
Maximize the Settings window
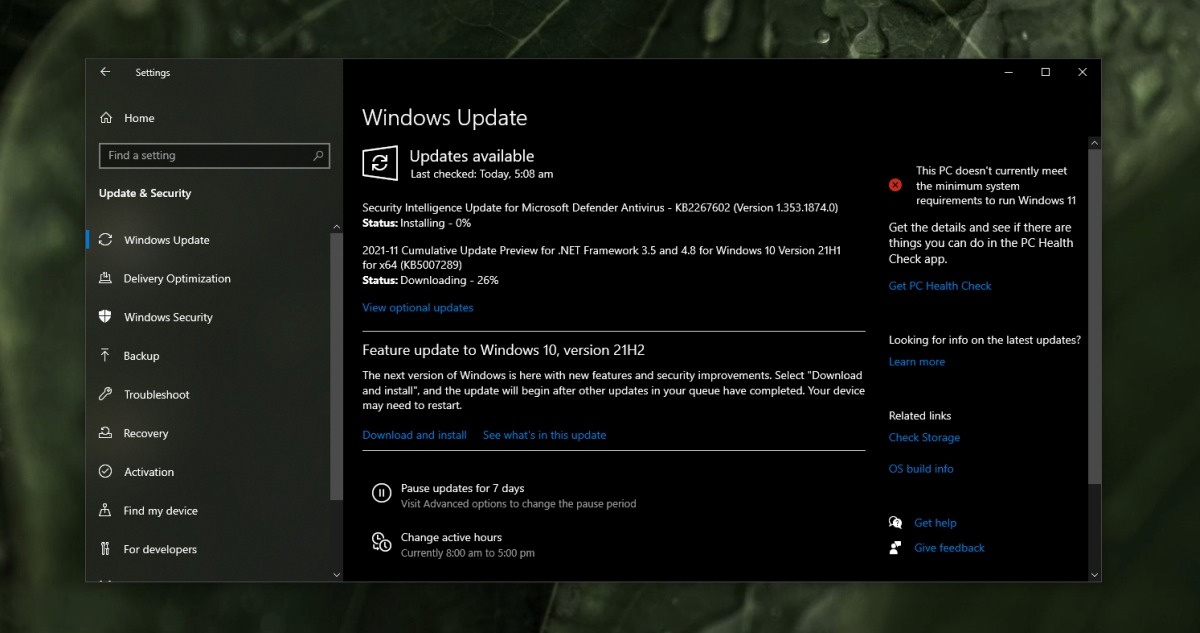tap(1045, 72)
